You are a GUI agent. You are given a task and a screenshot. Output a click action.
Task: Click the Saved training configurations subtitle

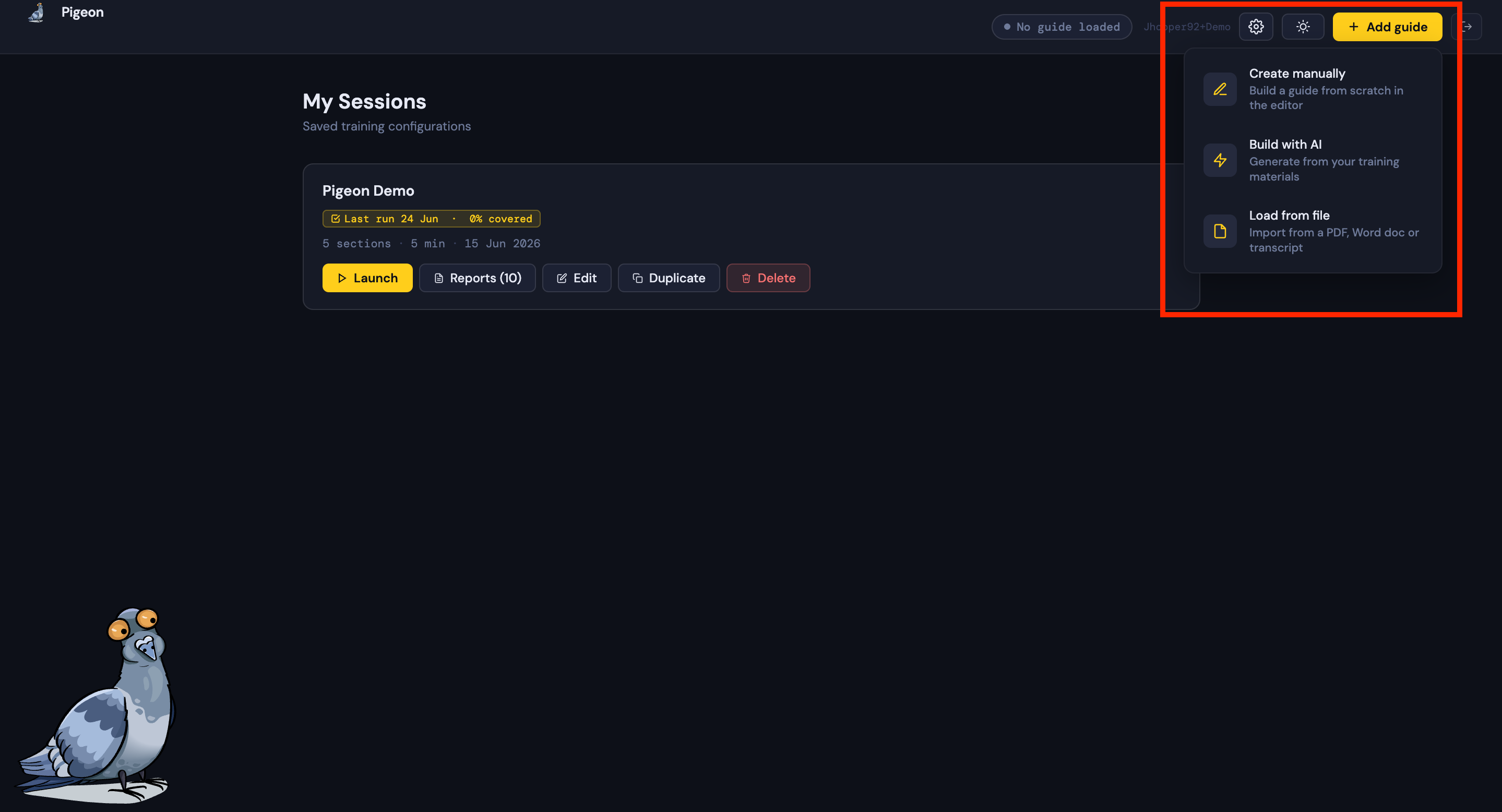(387, 126)
